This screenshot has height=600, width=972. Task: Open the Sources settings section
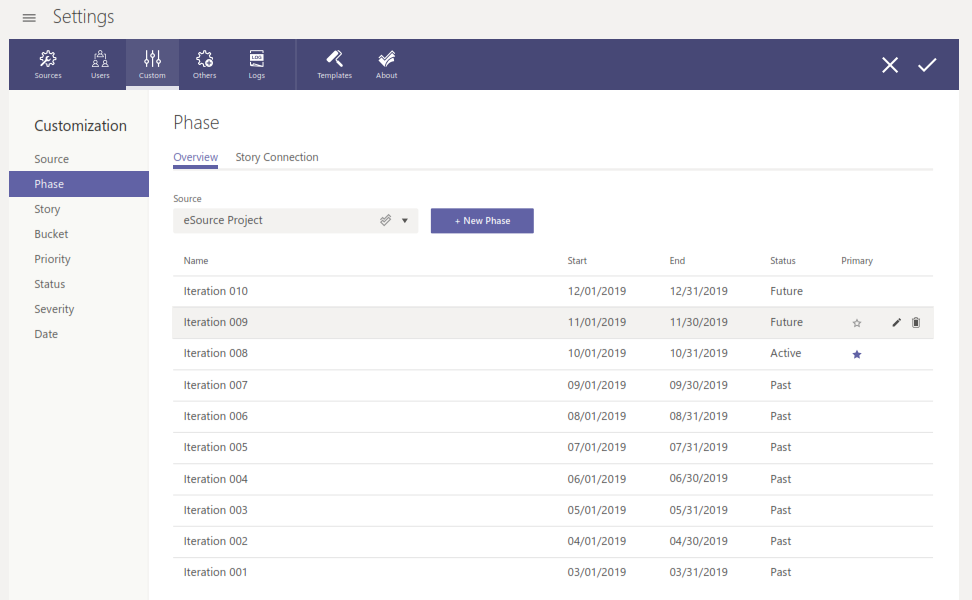pyautogui.click(x=48, y=64)
